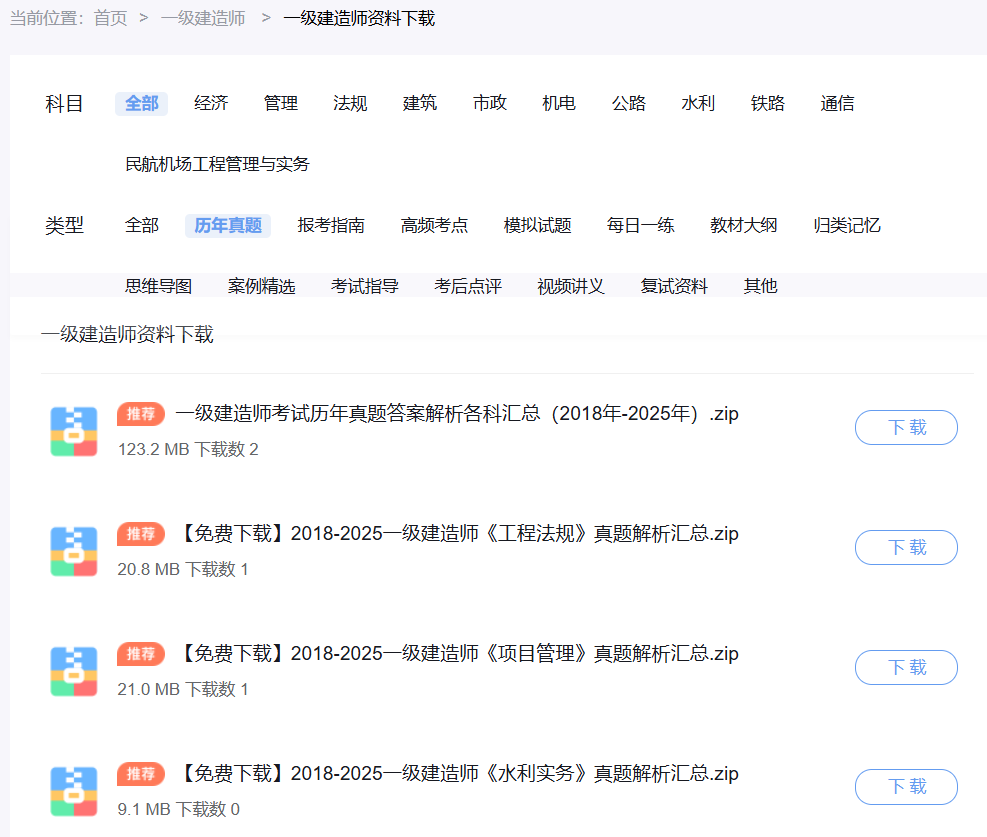Select the 归类记忆 type option
The width and height of the screenshot is (987, 837).
point(845,225)
